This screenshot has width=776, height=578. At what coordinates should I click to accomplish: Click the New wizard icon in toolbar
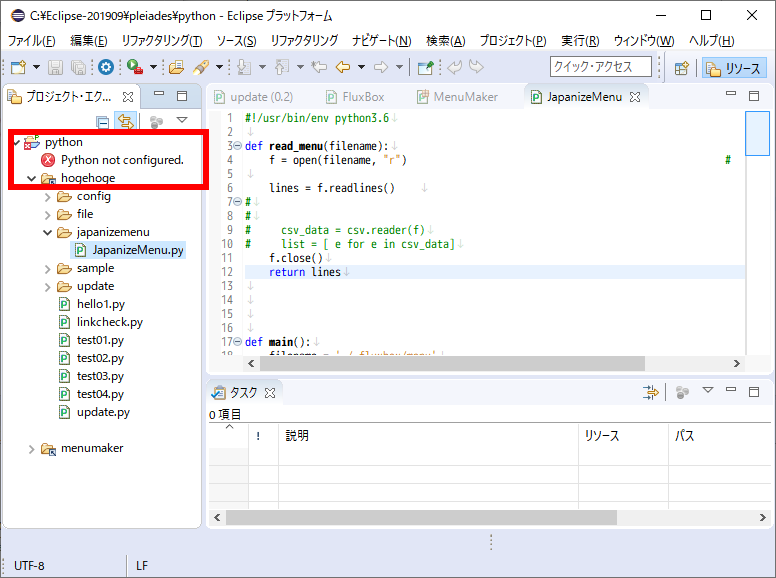[x=18, y=67]
